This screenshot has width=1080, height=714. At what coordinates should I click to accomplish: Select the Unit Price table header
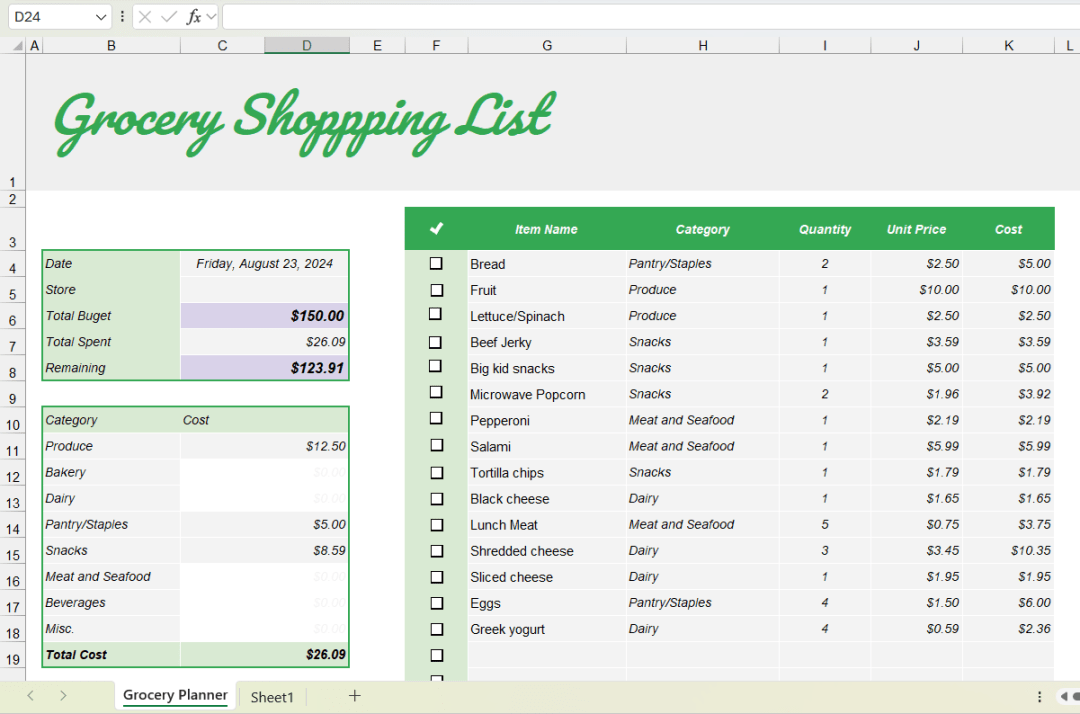tap(916, 229)
